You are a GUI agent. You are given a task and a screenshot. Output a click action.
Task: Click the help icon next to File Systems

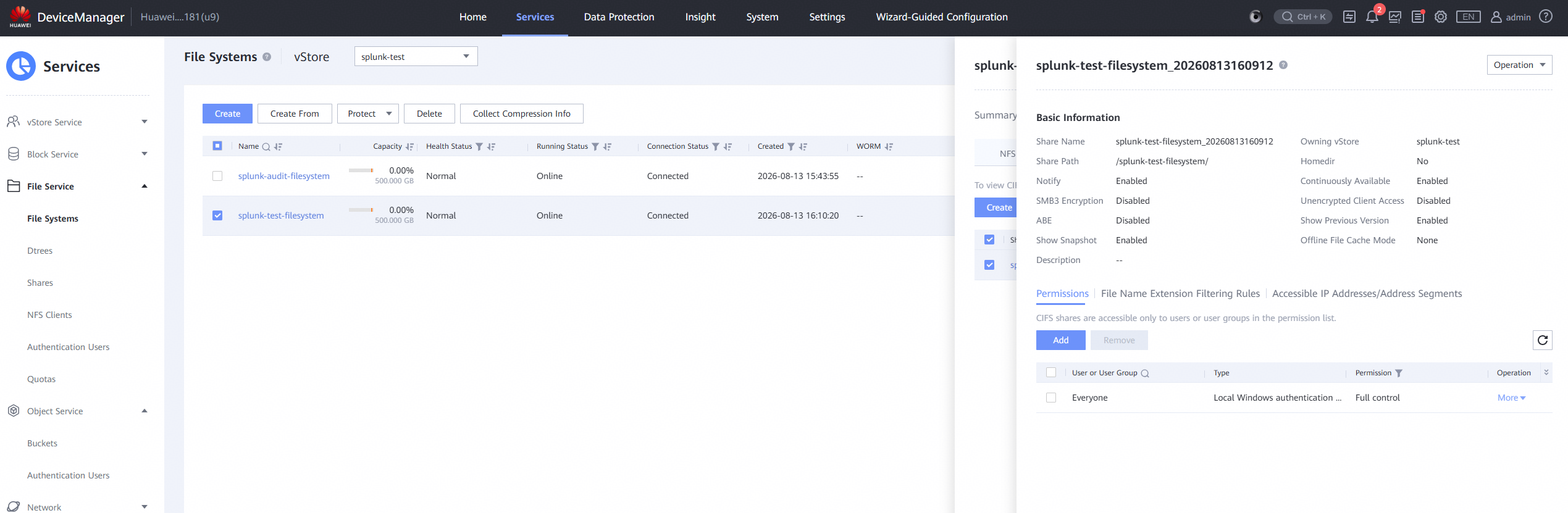267,57
